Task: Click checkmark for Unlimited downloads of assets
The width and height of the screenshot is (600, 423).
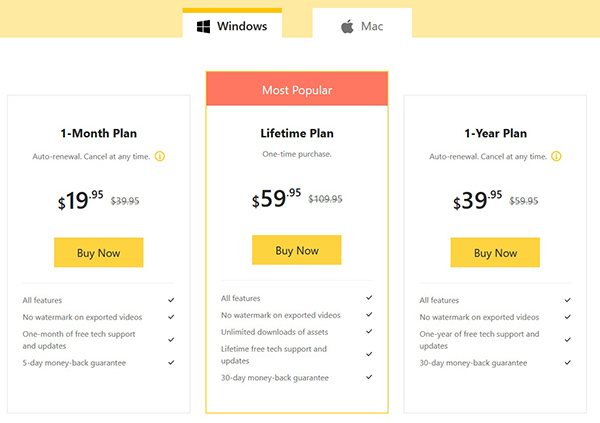Action: [369, 332]
